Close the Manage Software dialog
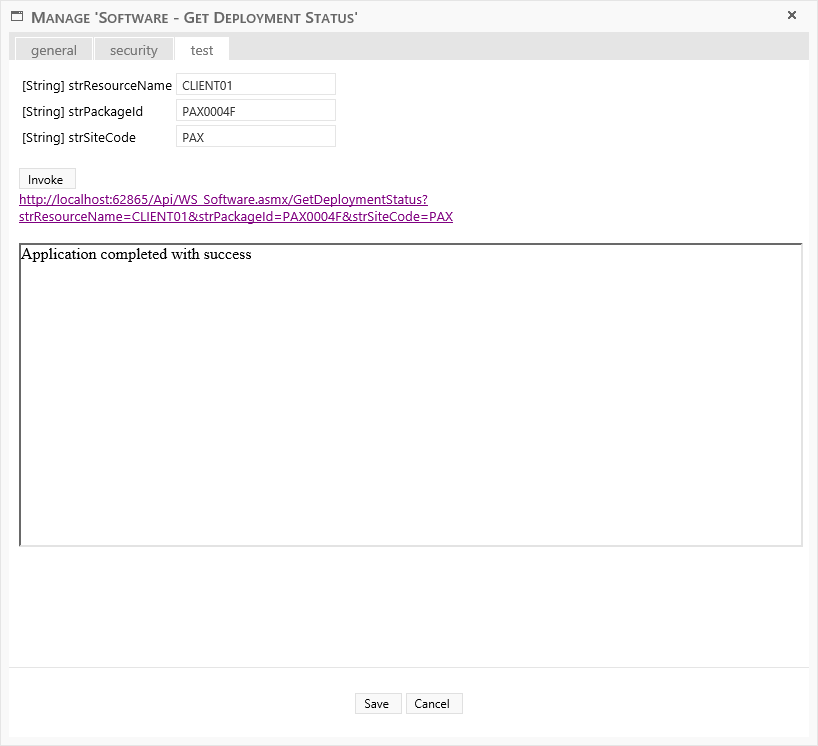The width and height of the screenshot is (818, 746). coord(792,15)
